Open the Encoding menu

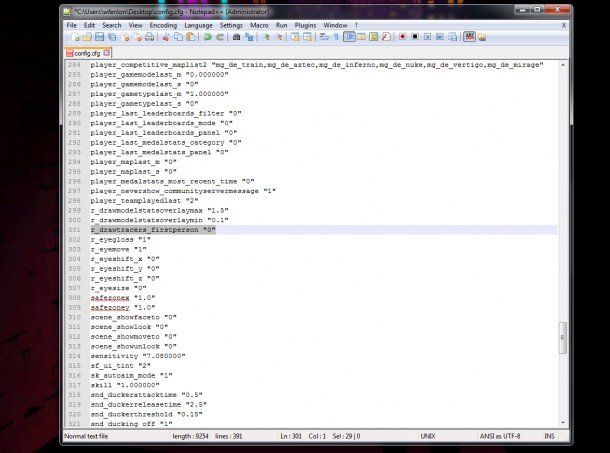click(x=163, y=25)
